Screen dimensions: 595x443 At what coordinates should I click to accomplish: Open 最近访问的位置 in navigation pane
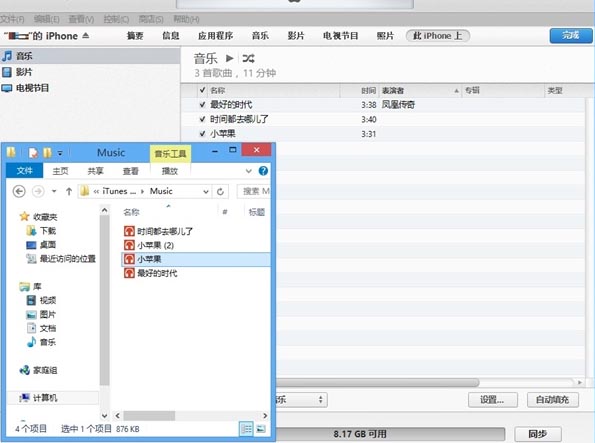tap(61, 259)
